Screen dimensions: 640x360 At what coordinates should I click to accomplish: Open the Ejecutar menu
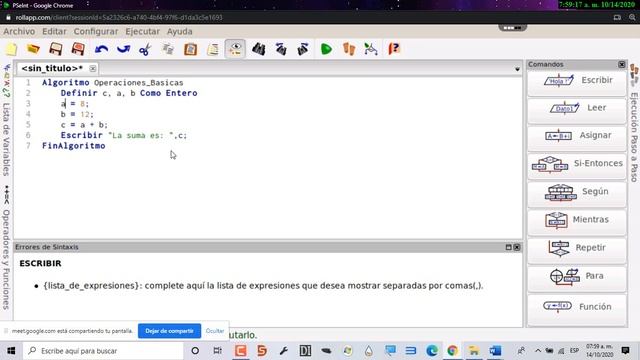142,31
